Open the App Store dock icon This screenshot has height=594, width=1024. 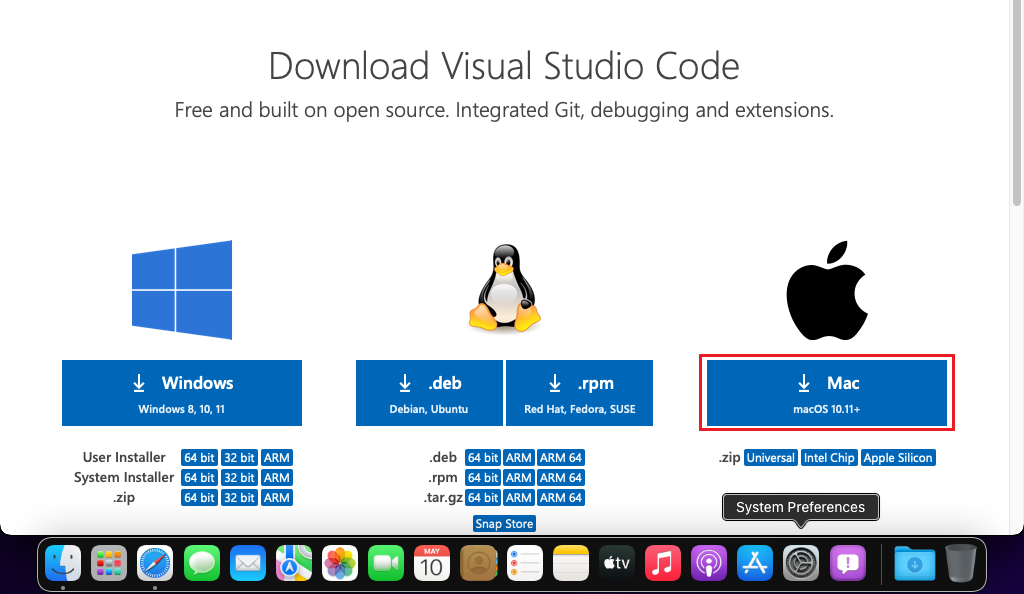[x=755, y=564]
